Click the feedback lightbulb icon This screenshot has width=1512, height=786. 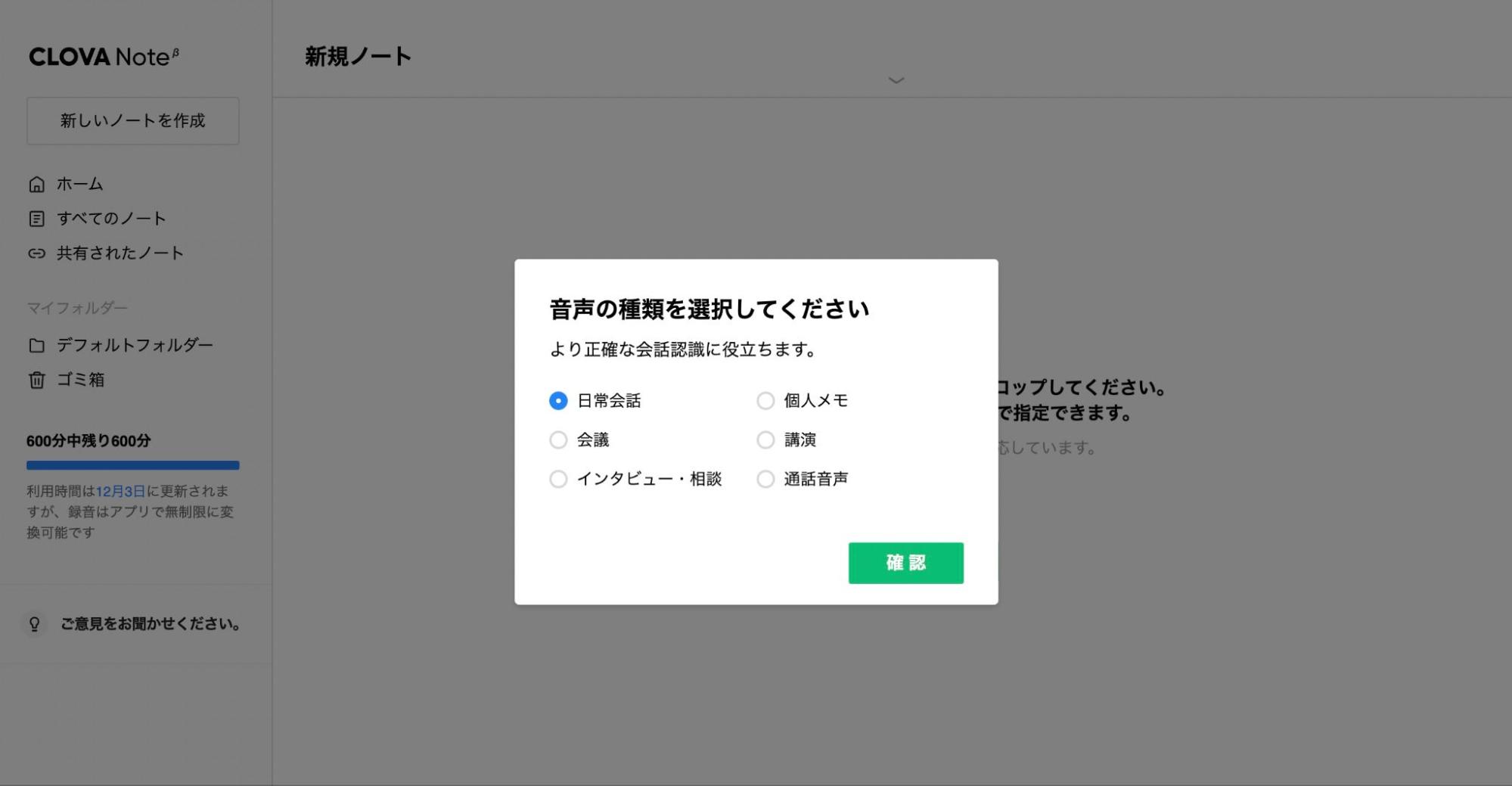[x=34, y=624]
